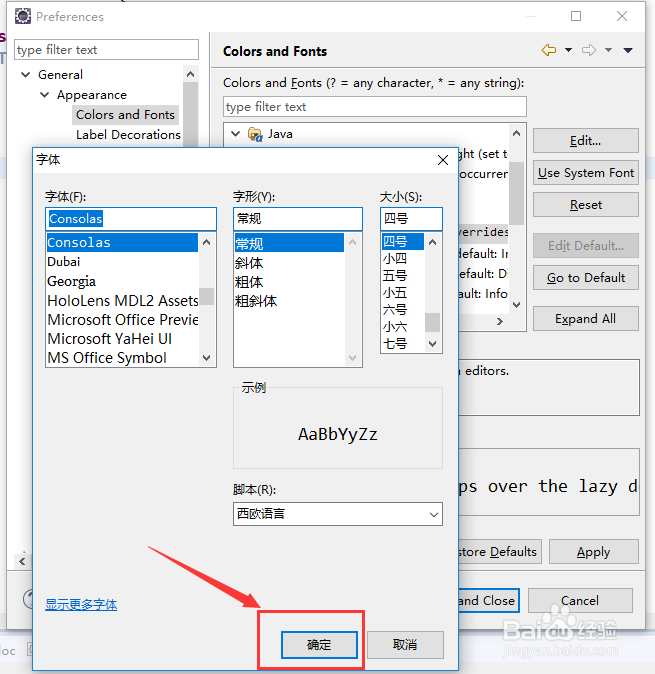Viewport: 655px width, 674px height.
Task: Open the back history dropdown arrow
Action: (x=568, y=50)
